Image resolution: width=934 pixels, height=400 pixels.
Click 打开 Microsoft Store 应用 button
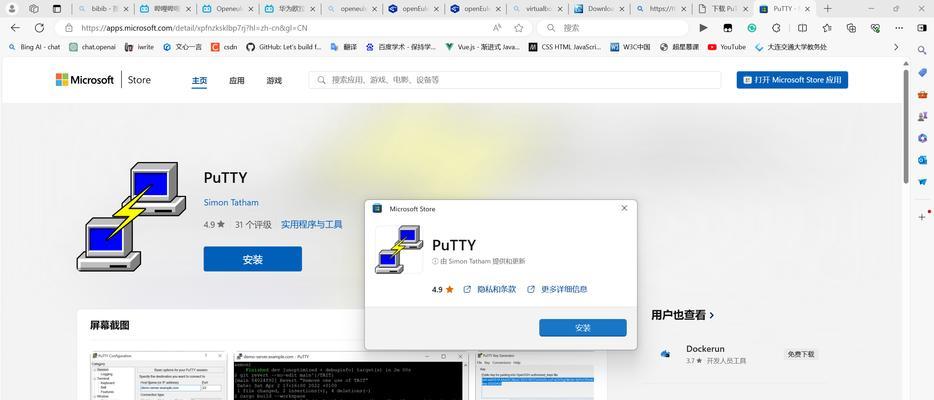[792, 80]
